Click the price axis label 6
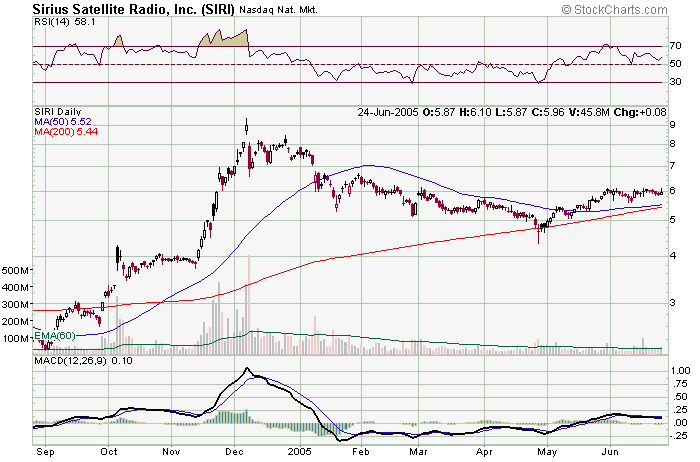The width and height of the screenshot is (700, 462). point(673,190)
